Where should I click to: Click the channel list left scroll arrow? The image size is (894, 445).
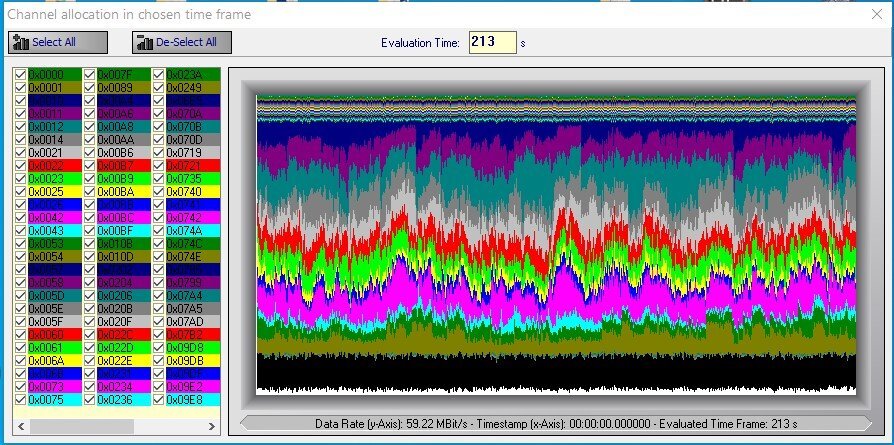[22, 426]
